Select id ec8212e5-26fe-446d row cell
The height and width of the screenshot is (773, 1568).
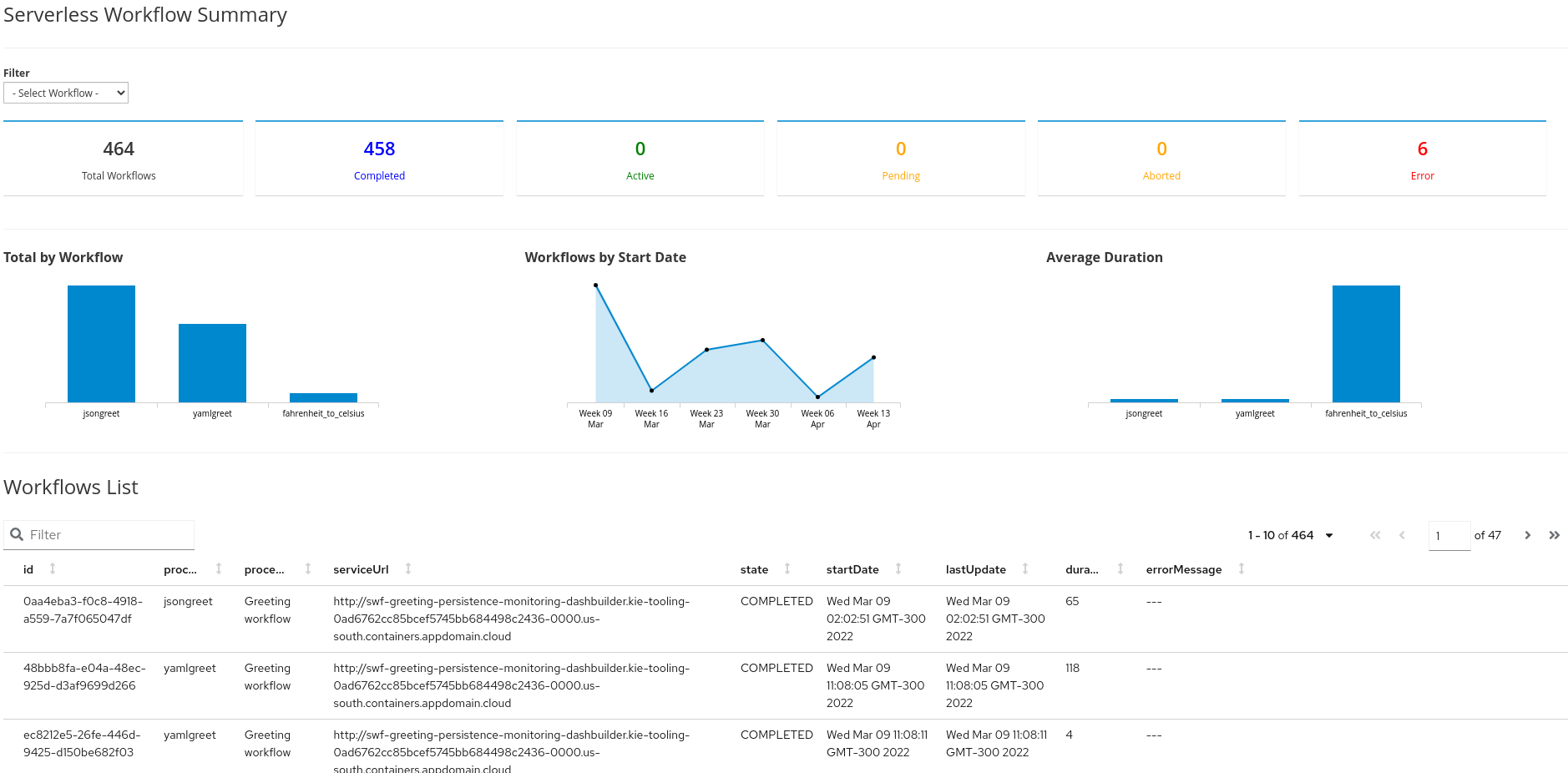coord(82,744)
